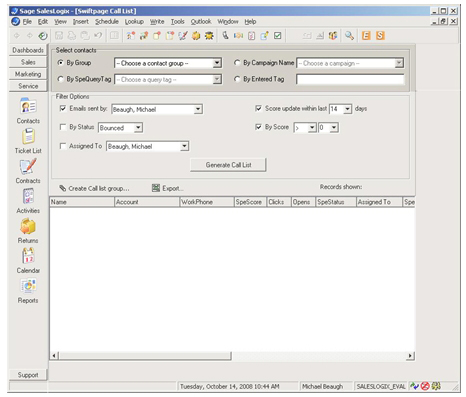The width and height of the screenshot is (466, 397).
Task: Click the red prohibited status bar icon
Action: click(x=425, y=386)
